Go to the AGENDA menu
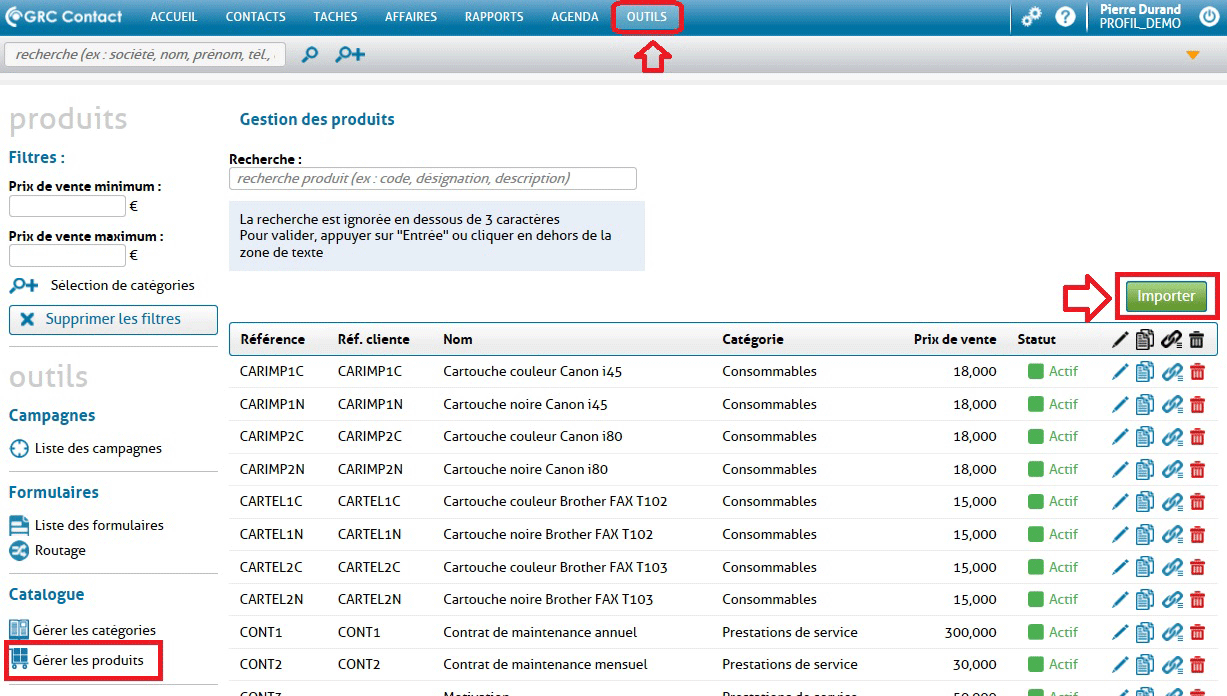This screenshot has width=1227, height=696. pyautogui.click(x=575, y=17)
